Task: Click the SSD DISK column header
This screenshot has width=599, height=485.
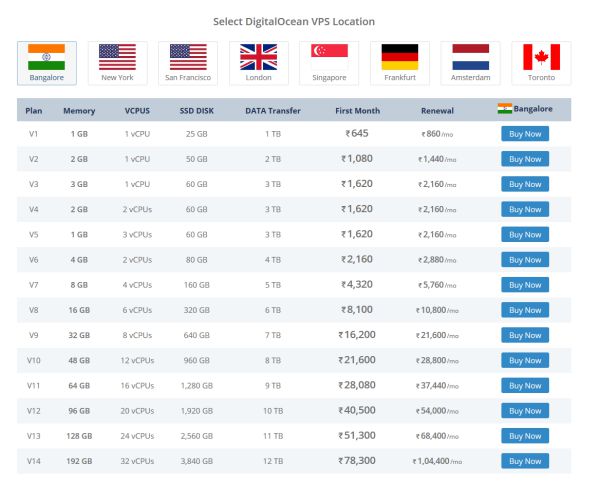Action: (197, 111)
